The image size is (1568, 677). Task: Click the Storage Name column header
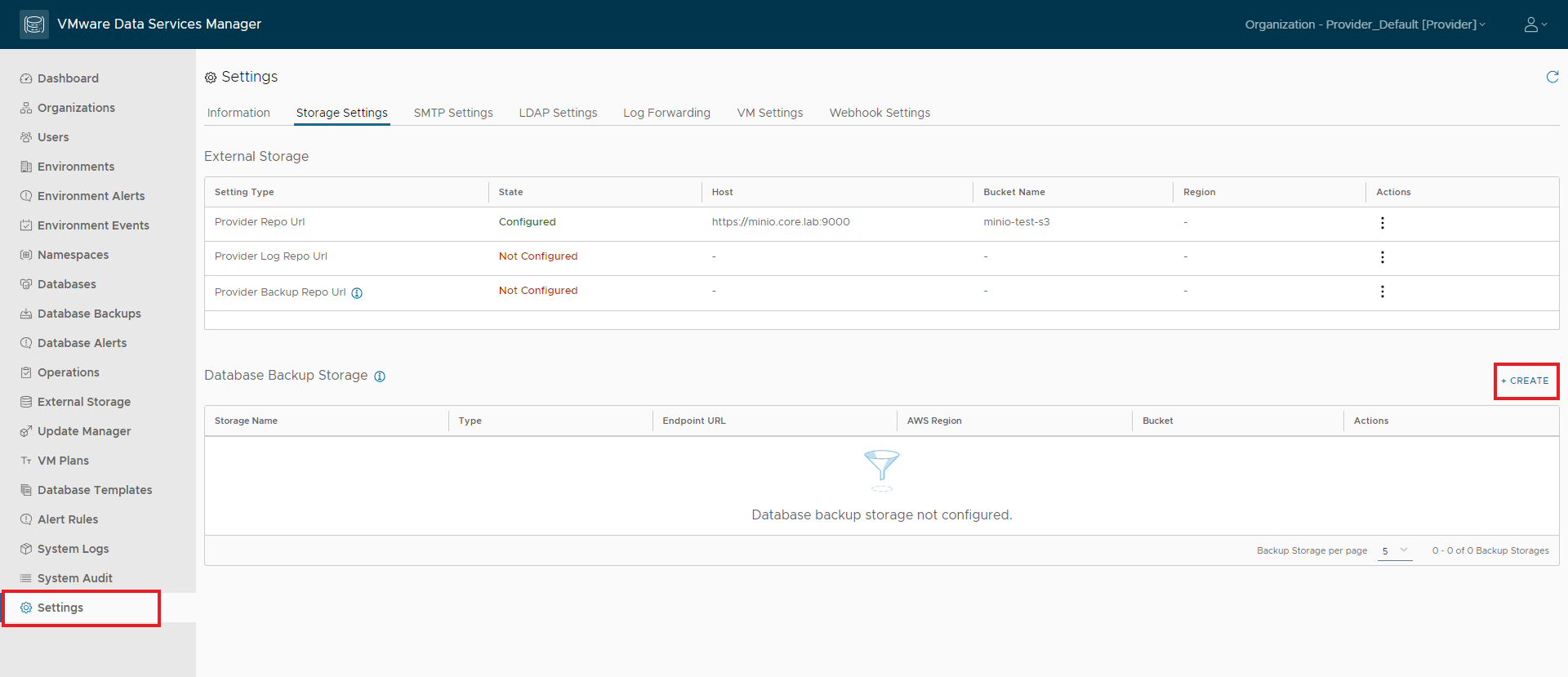(x=246, y=421)
